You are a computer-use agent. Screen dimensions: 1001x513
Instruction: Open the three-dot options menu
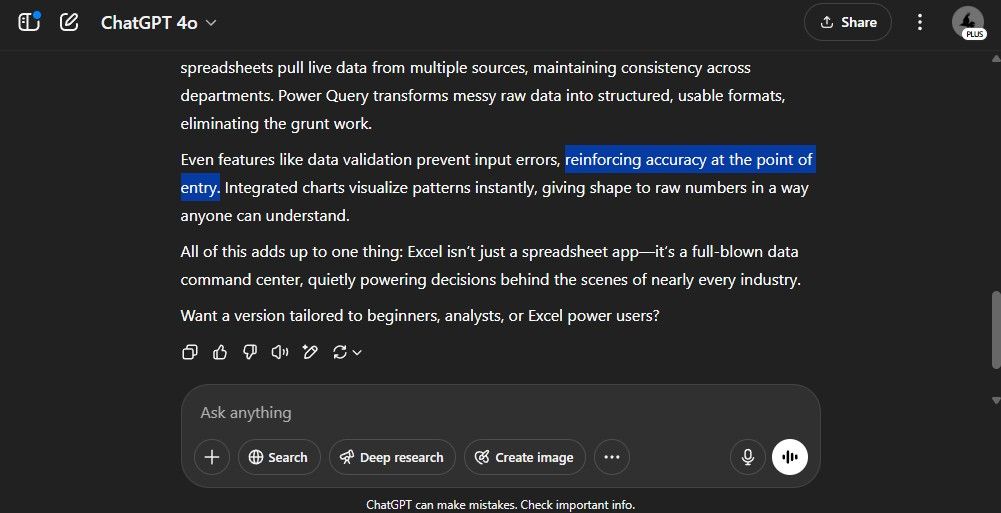pyautogui.click(x=920, y=22)
